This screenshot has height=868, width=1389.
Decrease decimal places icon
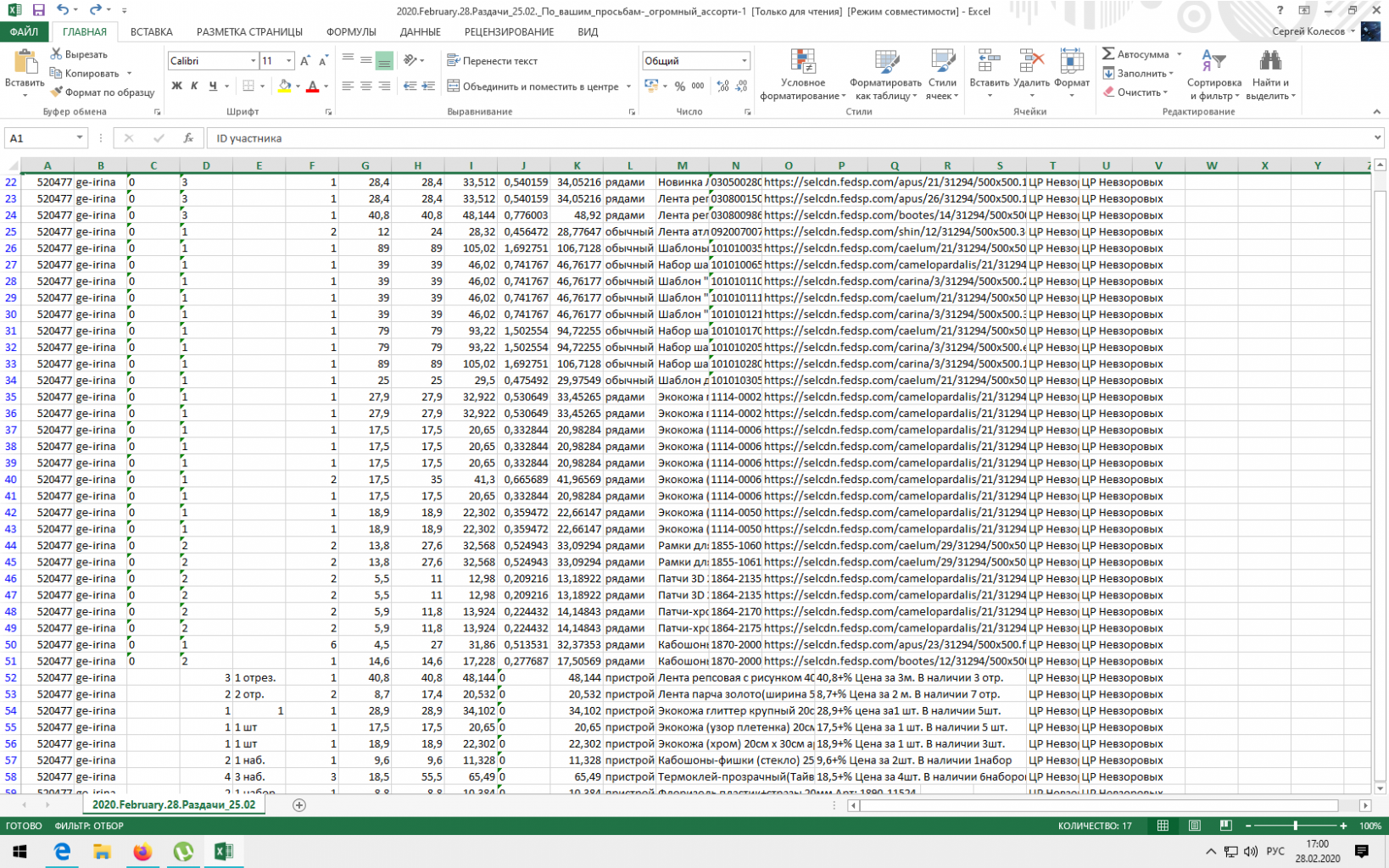tap(741, 86)
